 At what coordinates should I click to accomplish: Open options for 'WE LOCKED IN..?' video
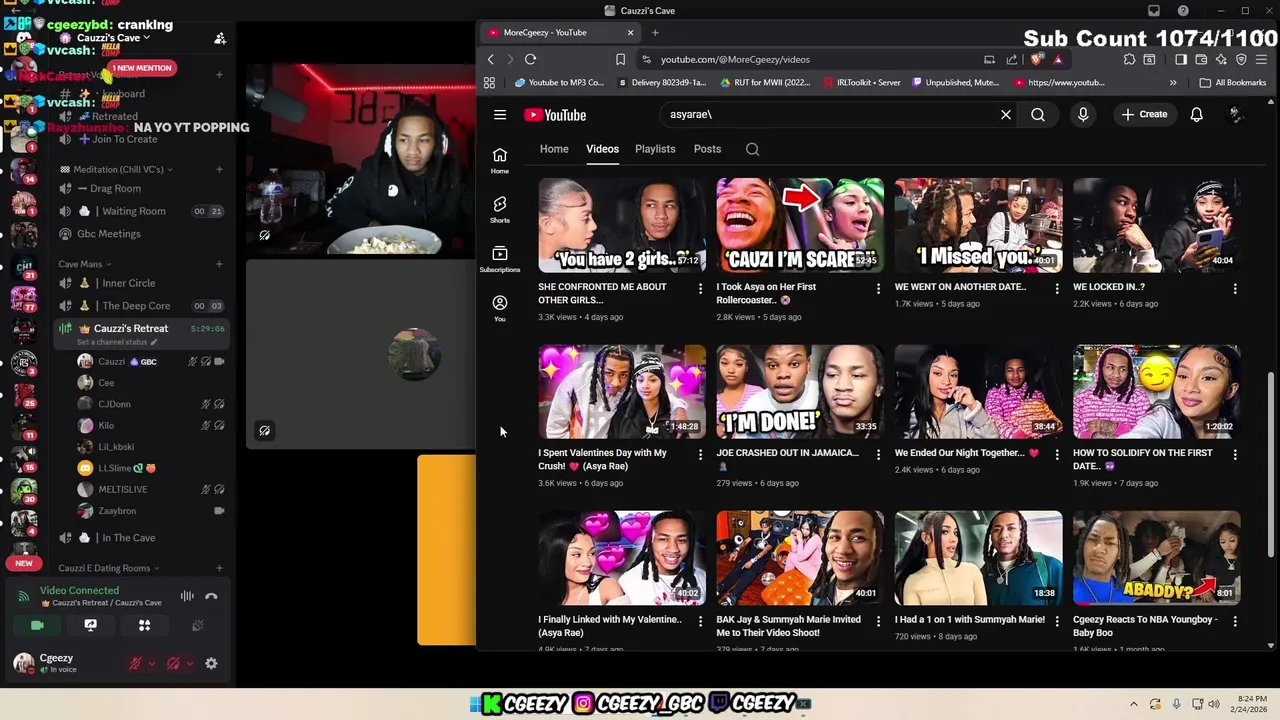(1235, 288)
